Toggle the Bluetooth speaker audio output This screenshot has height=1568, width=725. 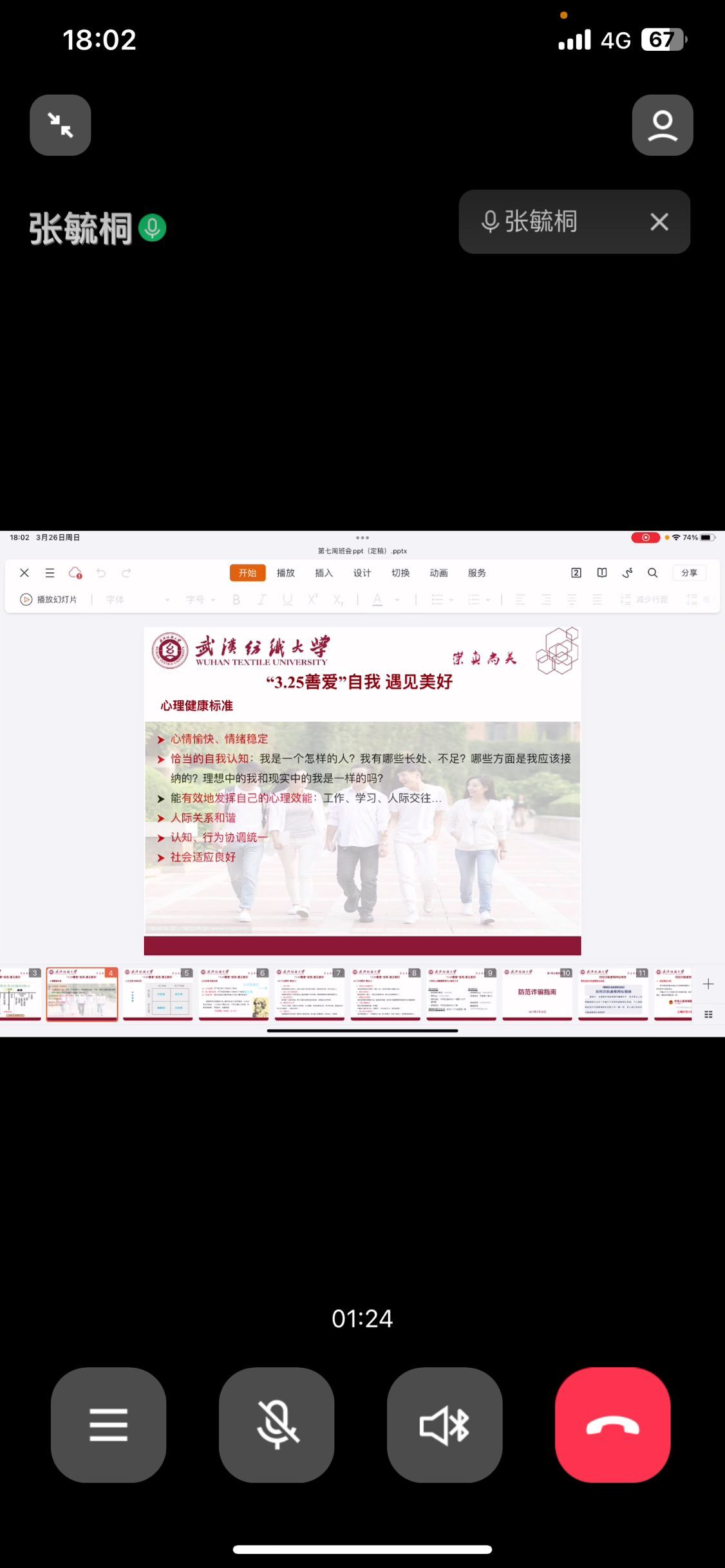pos(444,1424)
